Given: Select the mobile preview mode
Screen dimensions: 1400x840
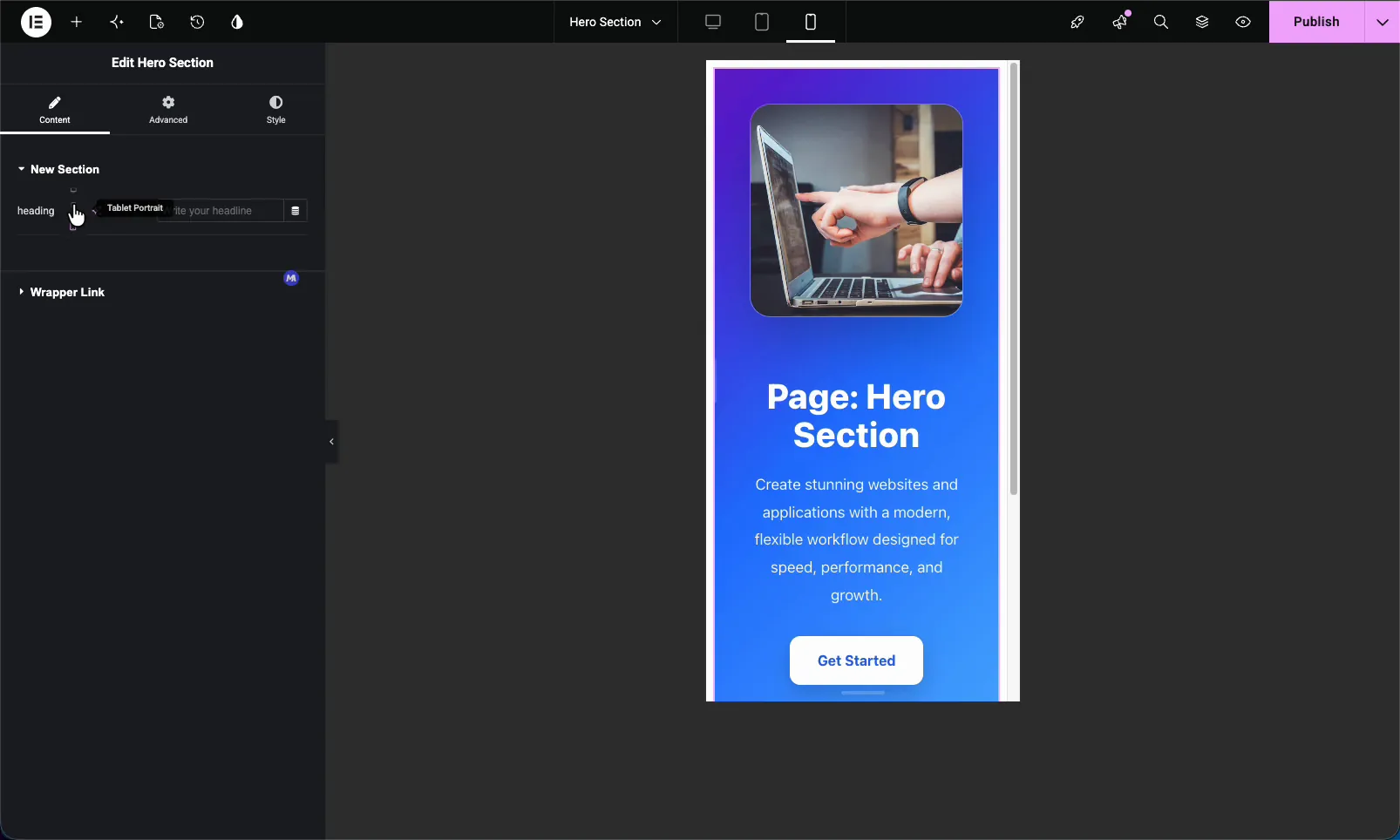Looking at the screenshot, I should tap(811, 22).
